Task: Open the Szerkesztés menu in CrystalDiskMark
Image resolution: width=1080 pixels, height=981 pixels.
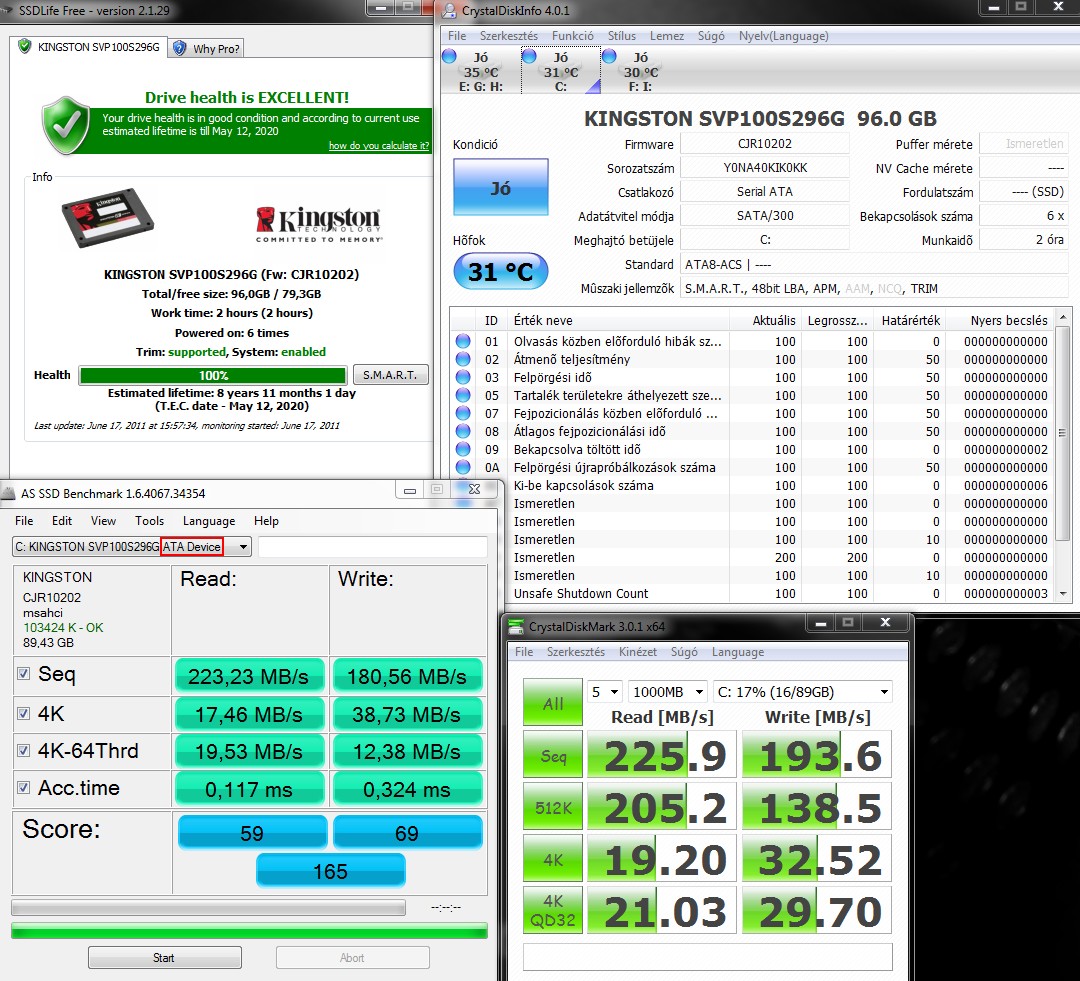Action: [576, 652]
